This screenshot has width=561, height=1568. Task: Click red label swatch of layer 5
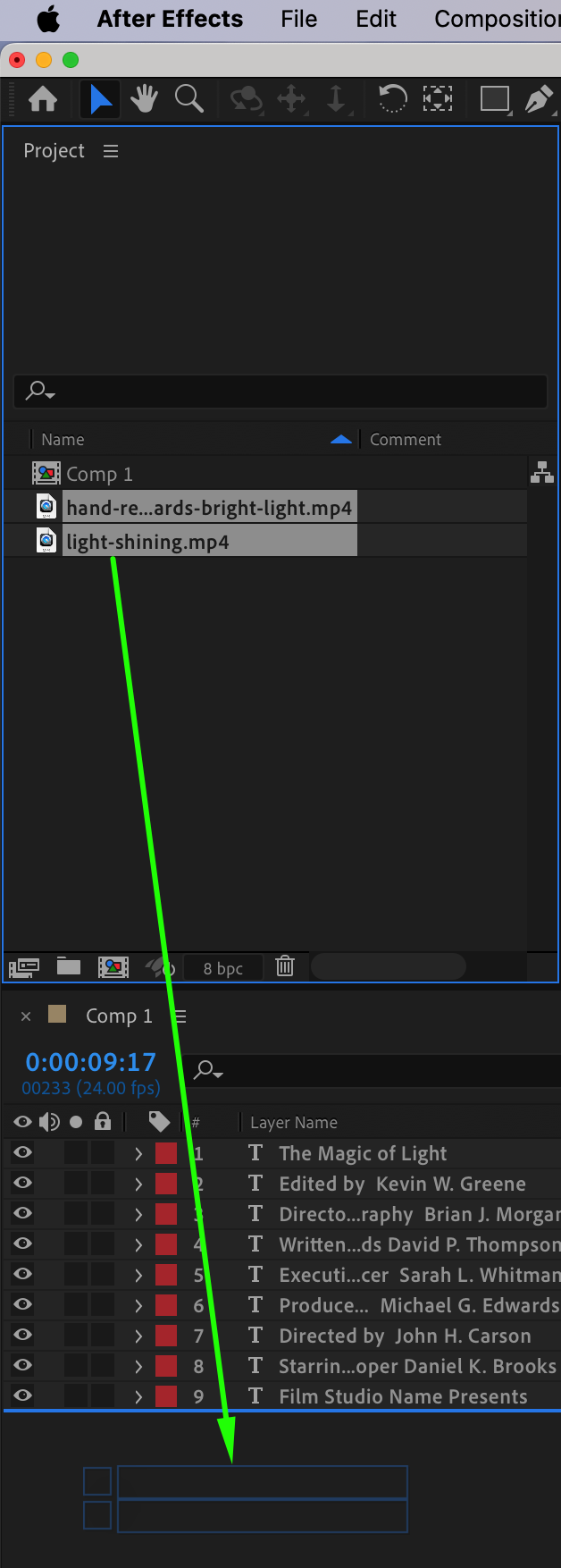click(166, 1275)
